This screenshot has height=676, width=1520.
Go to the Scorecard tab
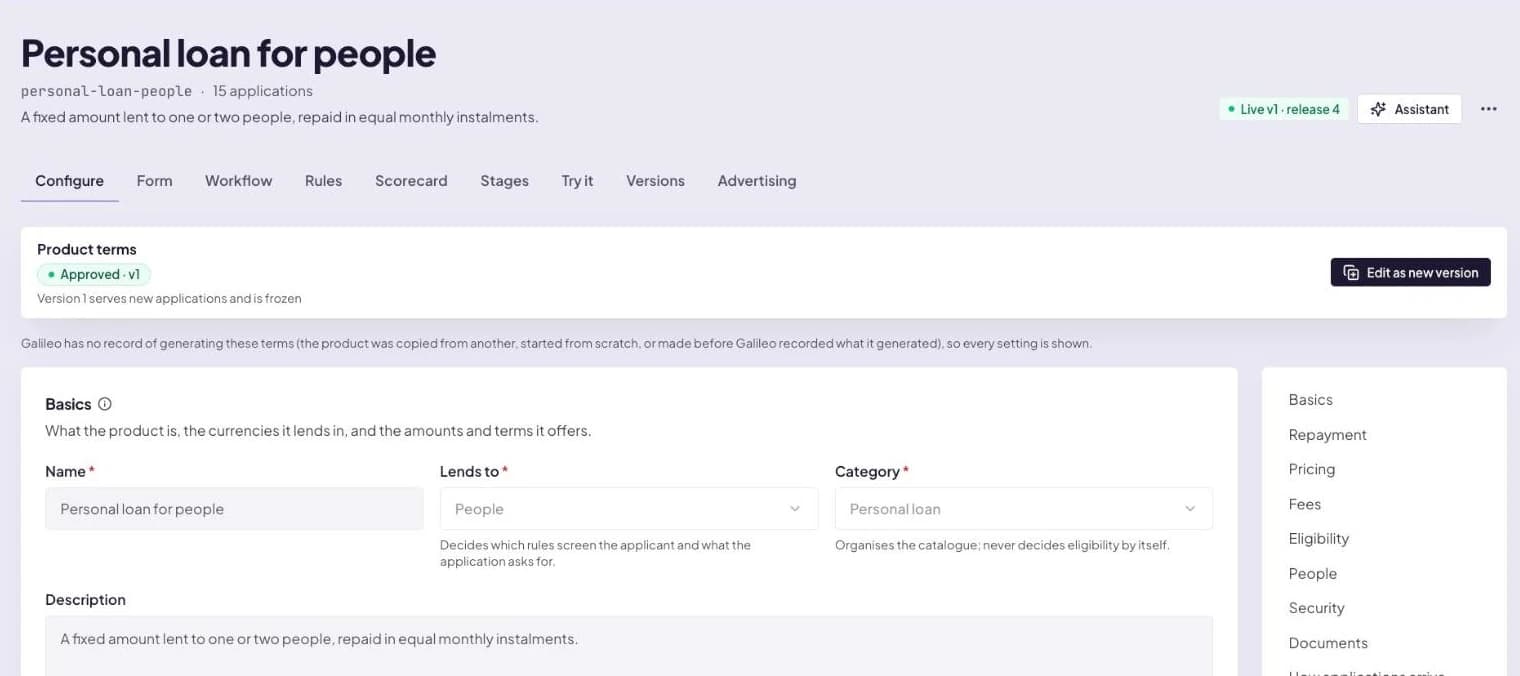pos(411,181)
